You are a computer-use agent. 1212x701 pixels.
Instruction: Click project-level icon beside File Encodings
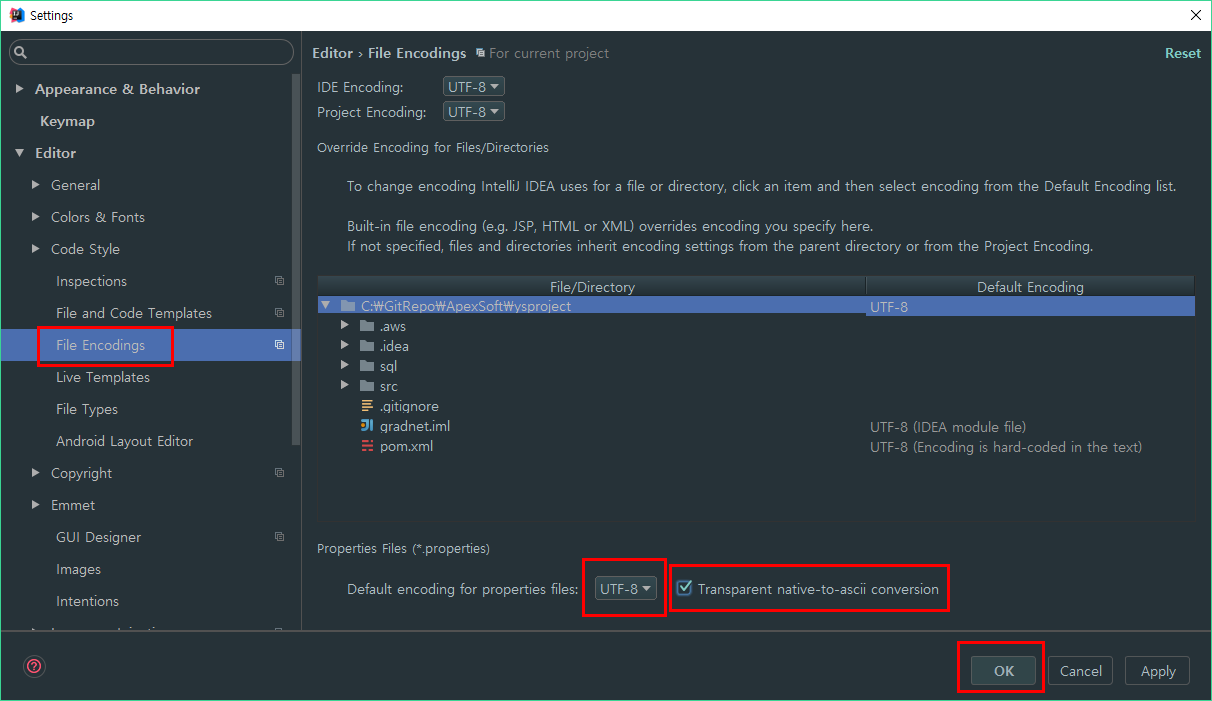coord(280,345)
